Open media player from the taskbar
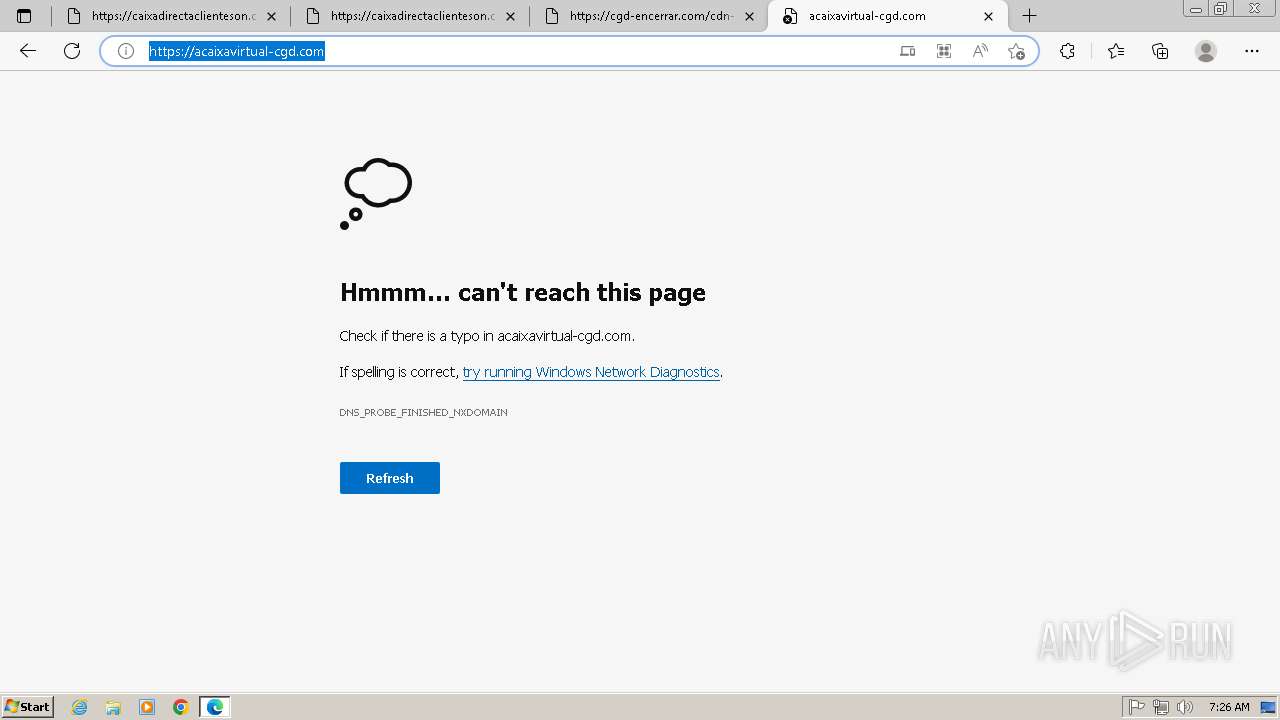1280x720 pixels. pos(147,707)
